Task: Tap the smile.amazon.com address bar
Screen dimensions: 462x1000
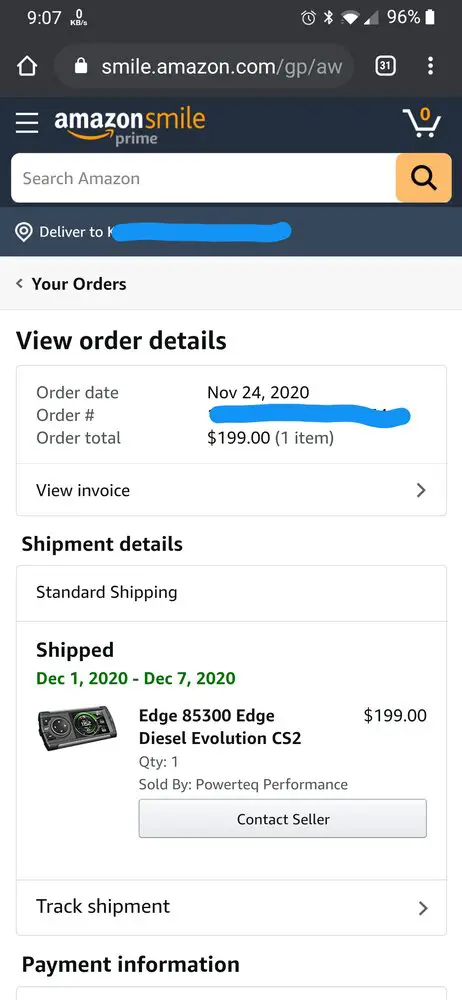Action: tap(204, 66)
